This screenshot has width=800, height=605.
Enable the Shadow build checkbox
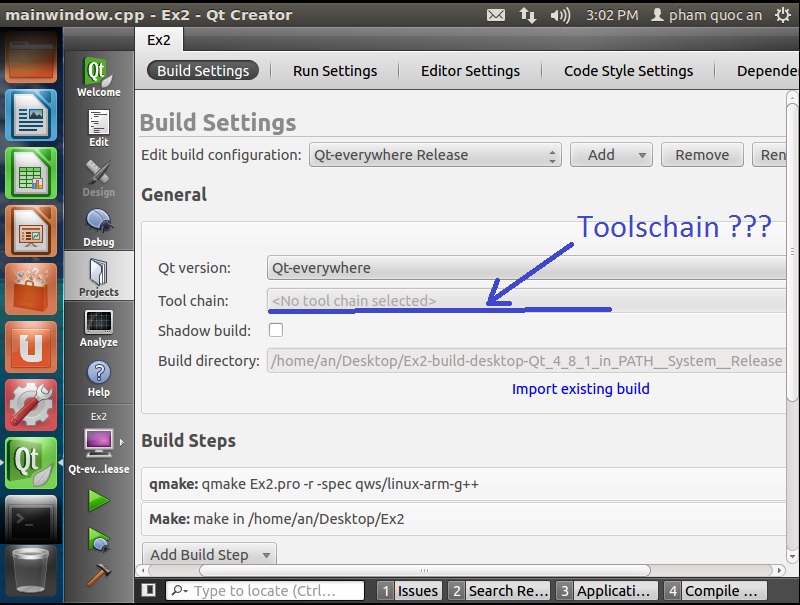(276, 330)
